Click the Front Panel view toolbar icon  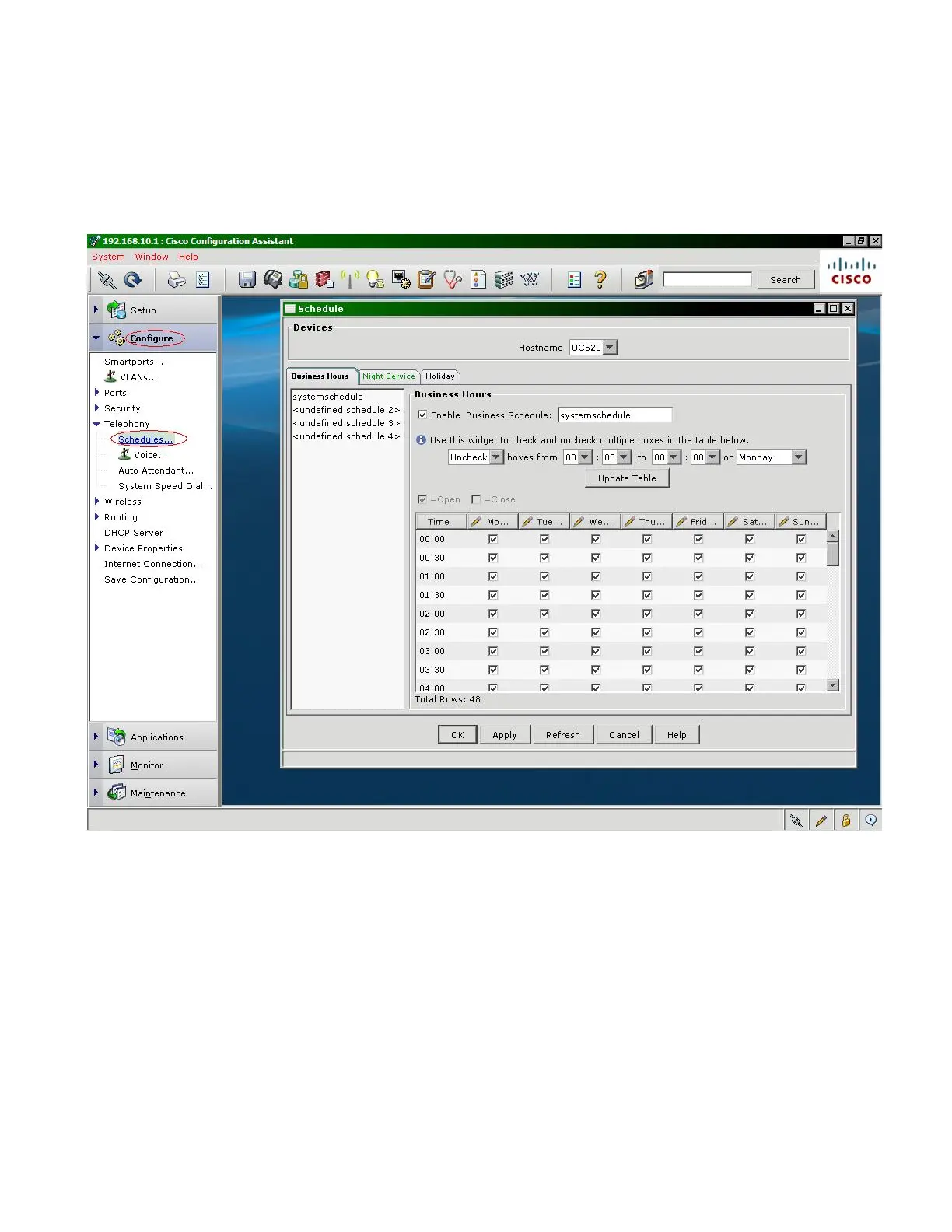click(504, 280)
